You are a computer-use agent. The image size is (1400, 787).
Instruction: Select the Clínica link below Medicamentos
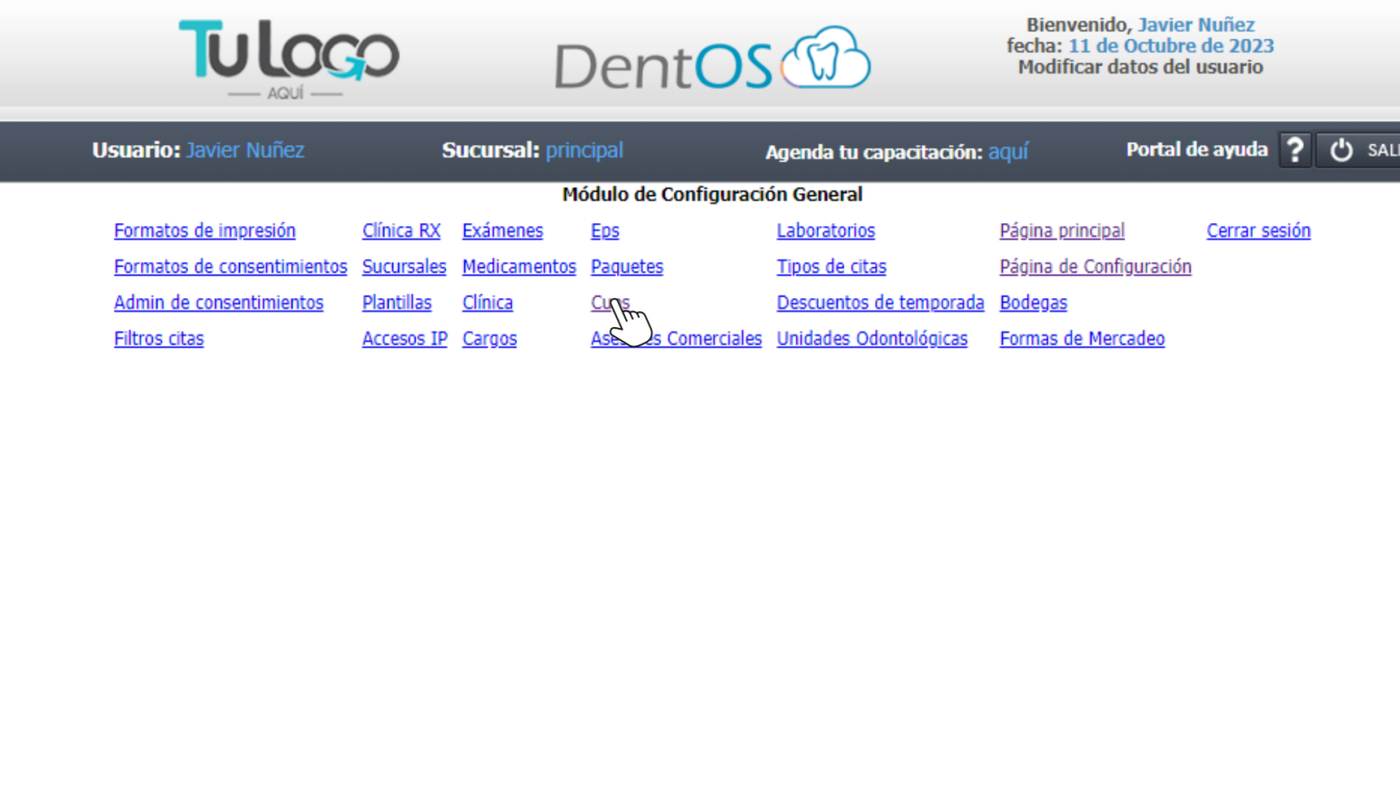coord(488,303)
